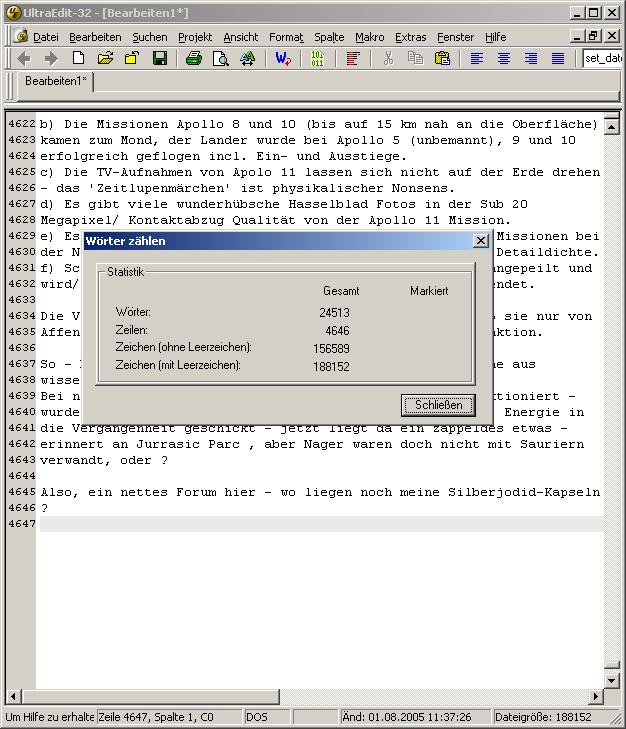Click line number 4622 in gutter
The width and height of the screenshot is (626, 729).
click(x=22, y=124)
